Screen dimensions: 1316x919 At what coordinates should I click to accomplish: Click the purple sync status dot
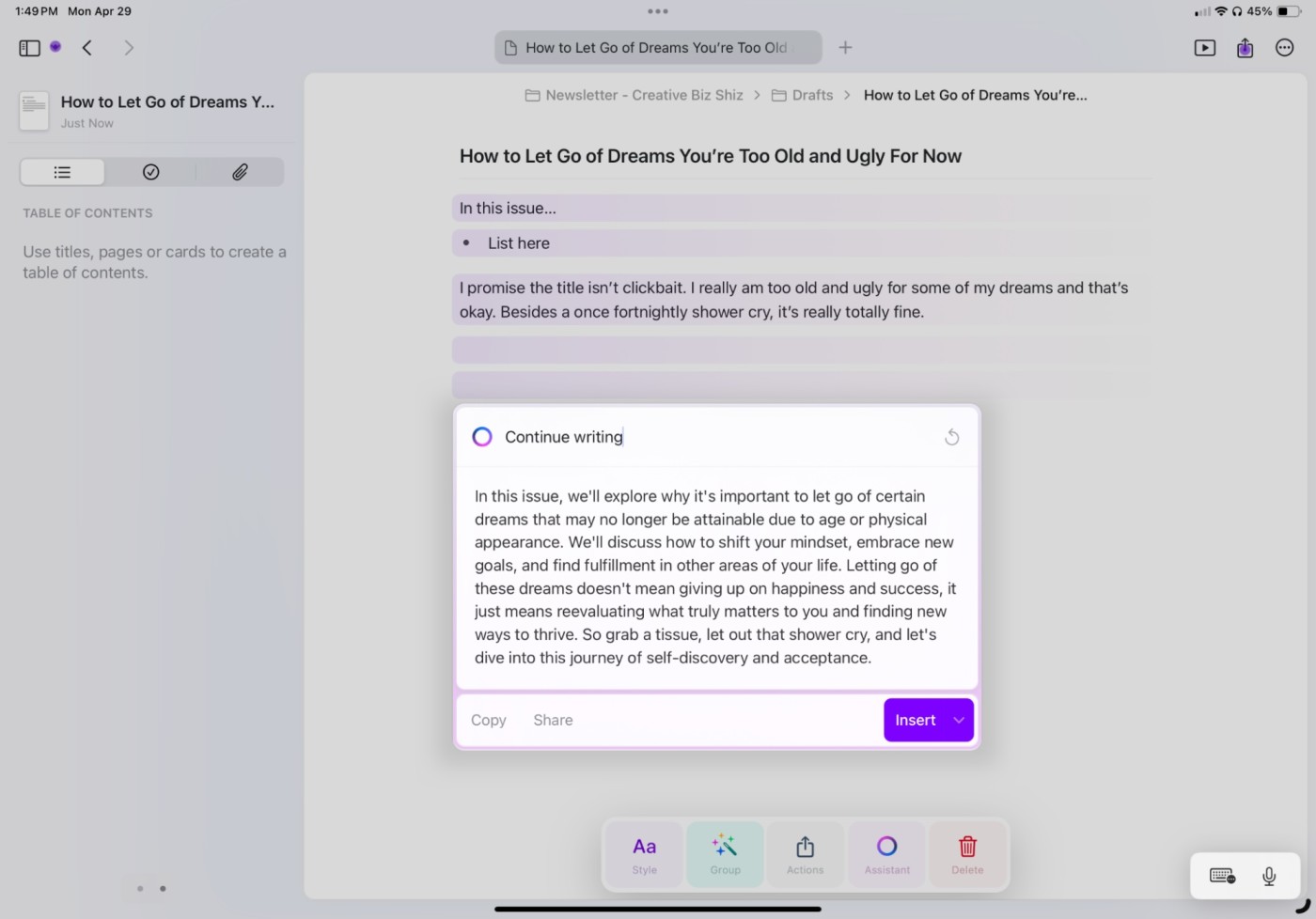[x=55, y=46]
